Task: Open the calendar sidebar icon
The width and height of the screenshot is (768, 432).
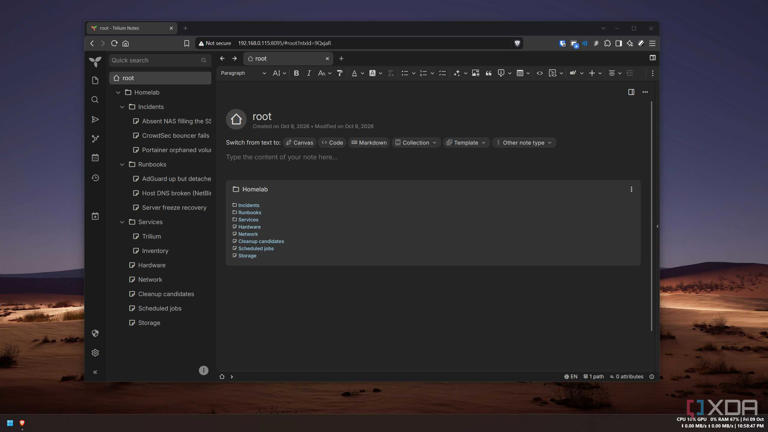Action: pyautogui.click(x=96, y=158)
